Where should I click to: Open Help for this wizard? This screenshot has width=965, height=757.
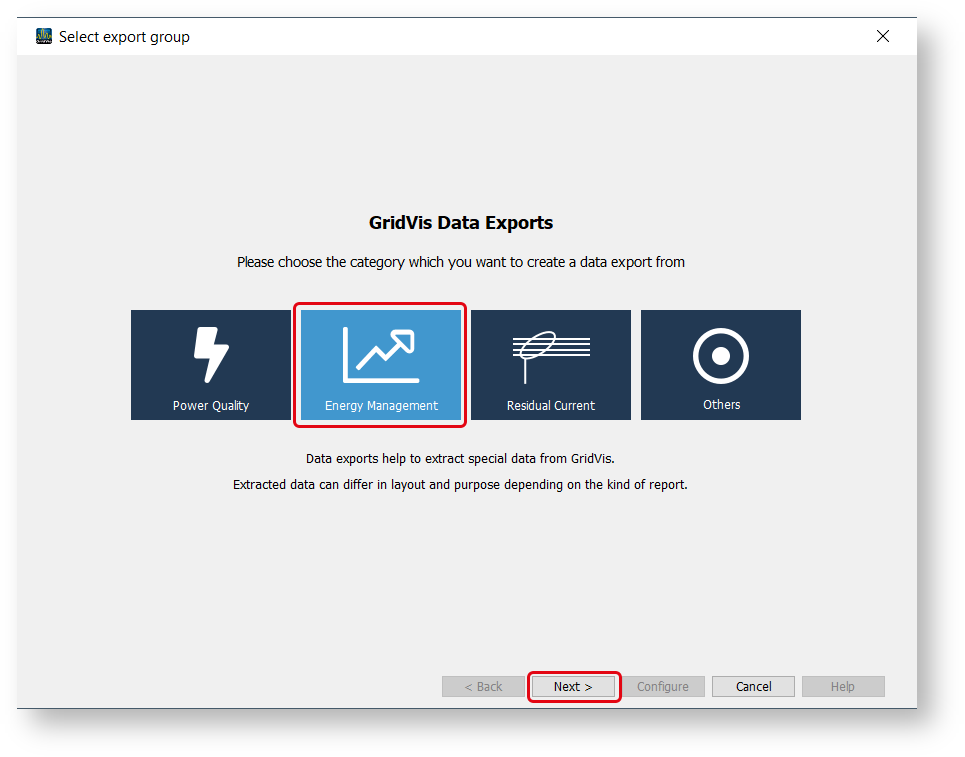[x=843, y=687]
